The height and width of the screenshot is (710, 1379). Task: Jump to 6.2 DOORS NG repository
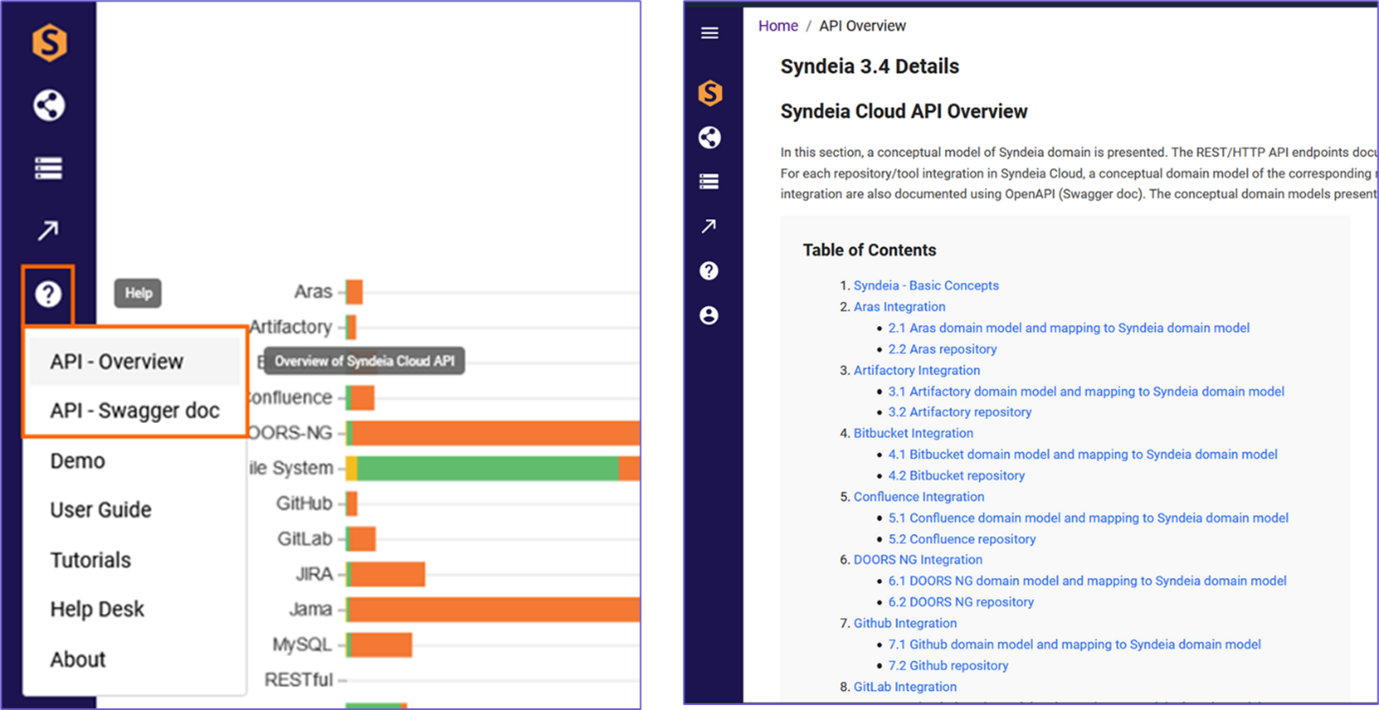(961, 602)
